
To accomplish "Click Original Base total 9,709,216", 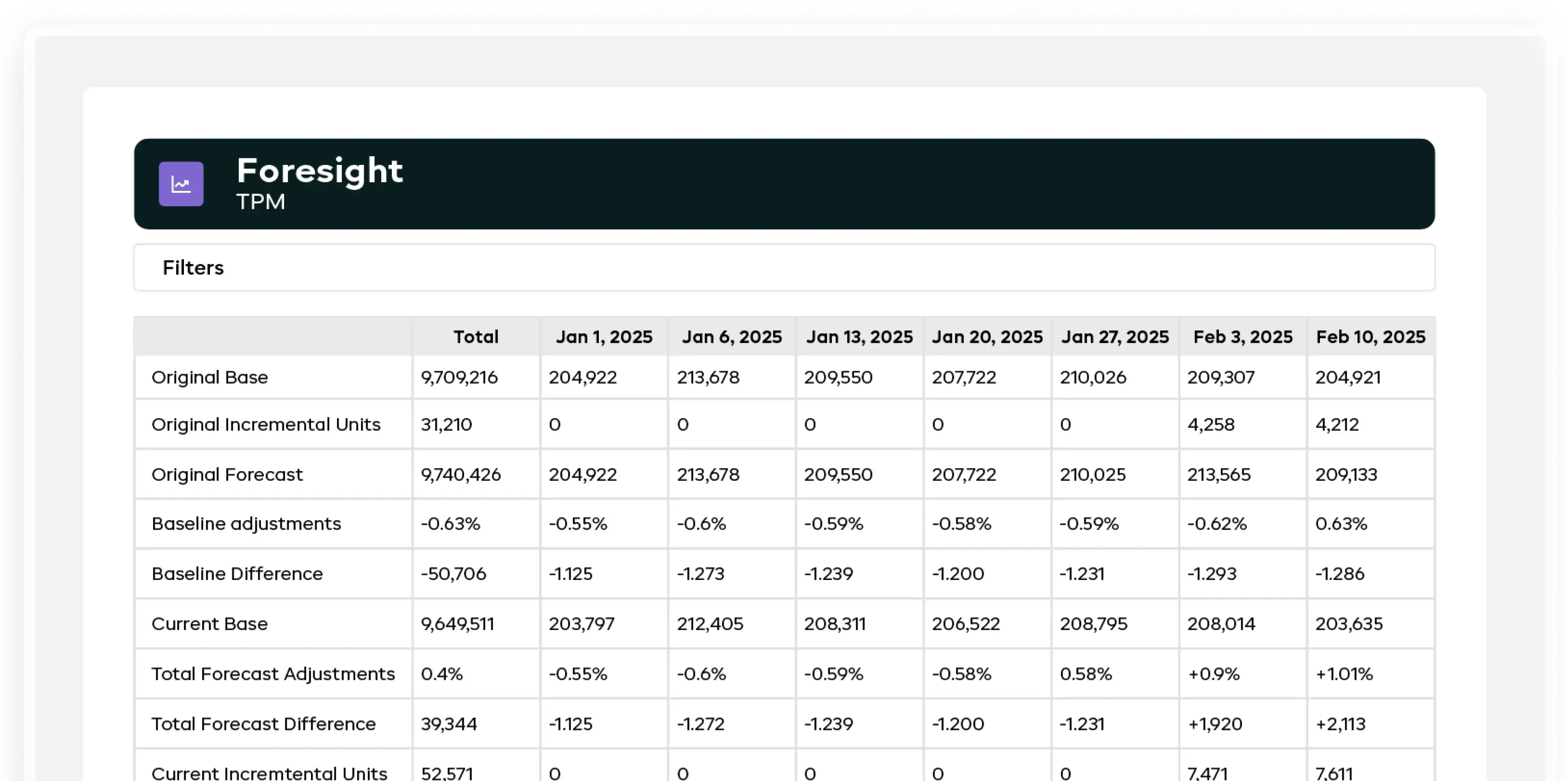I will [460, 377].
